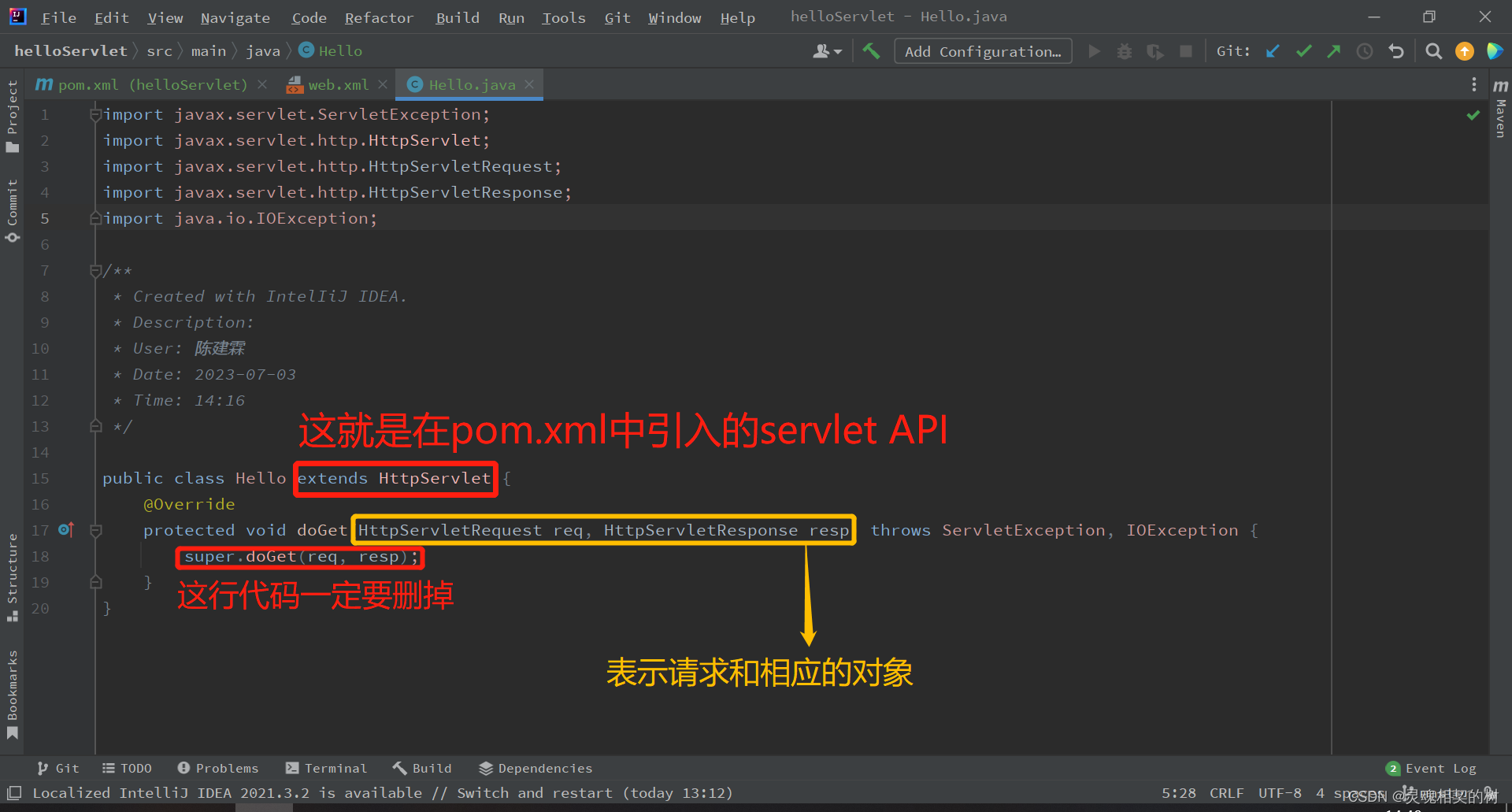Open the Window menu
Screen dimensions: 1512x812
pyautogui.click(x=674, y=17)
